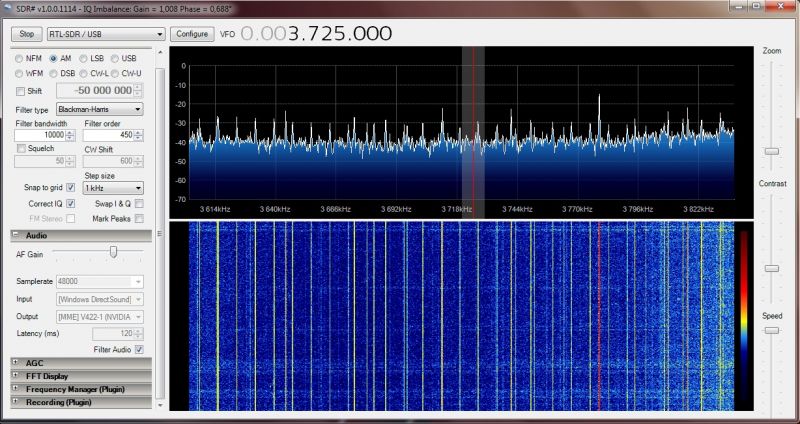This screenshot has height=424, width=800.
Task: Choose LSB mode
Action: [x=83, y=59]
